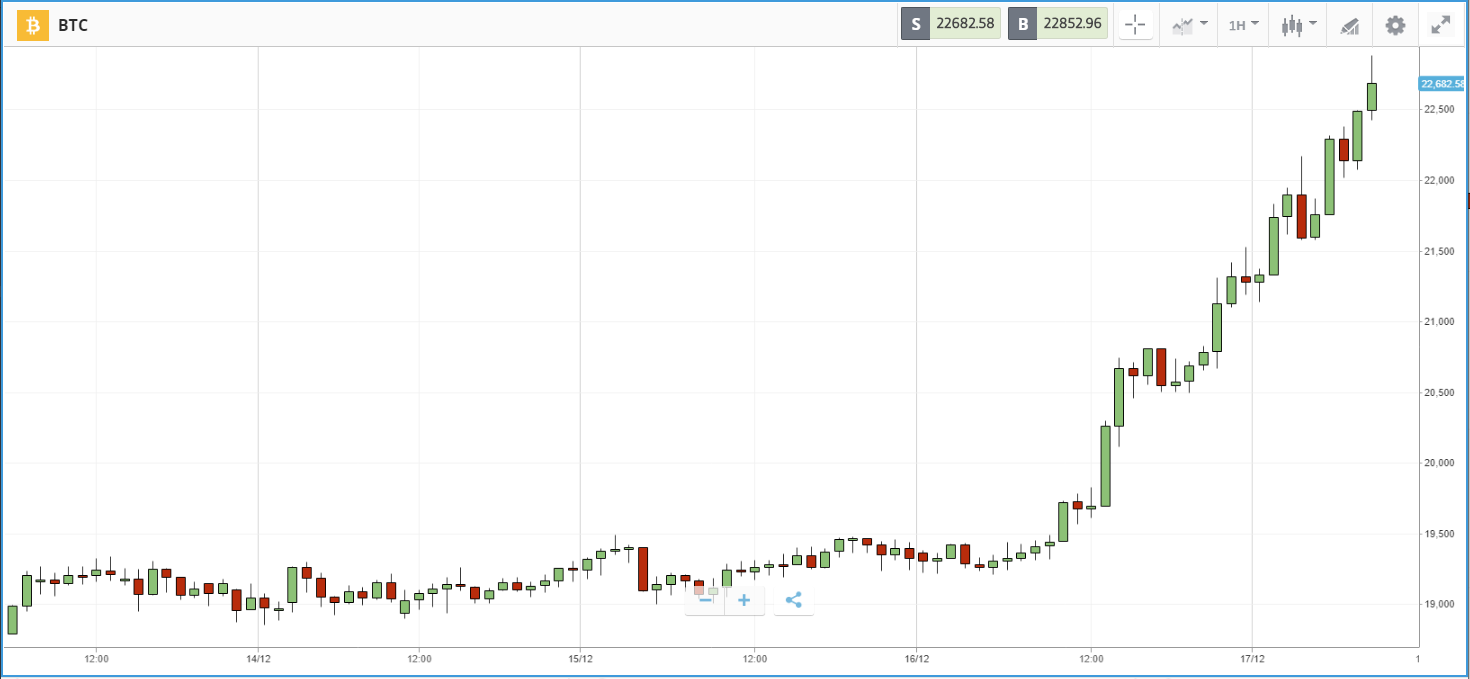
Task: Expand the chart to fullscreen
Action: [x=1440, y=25]
